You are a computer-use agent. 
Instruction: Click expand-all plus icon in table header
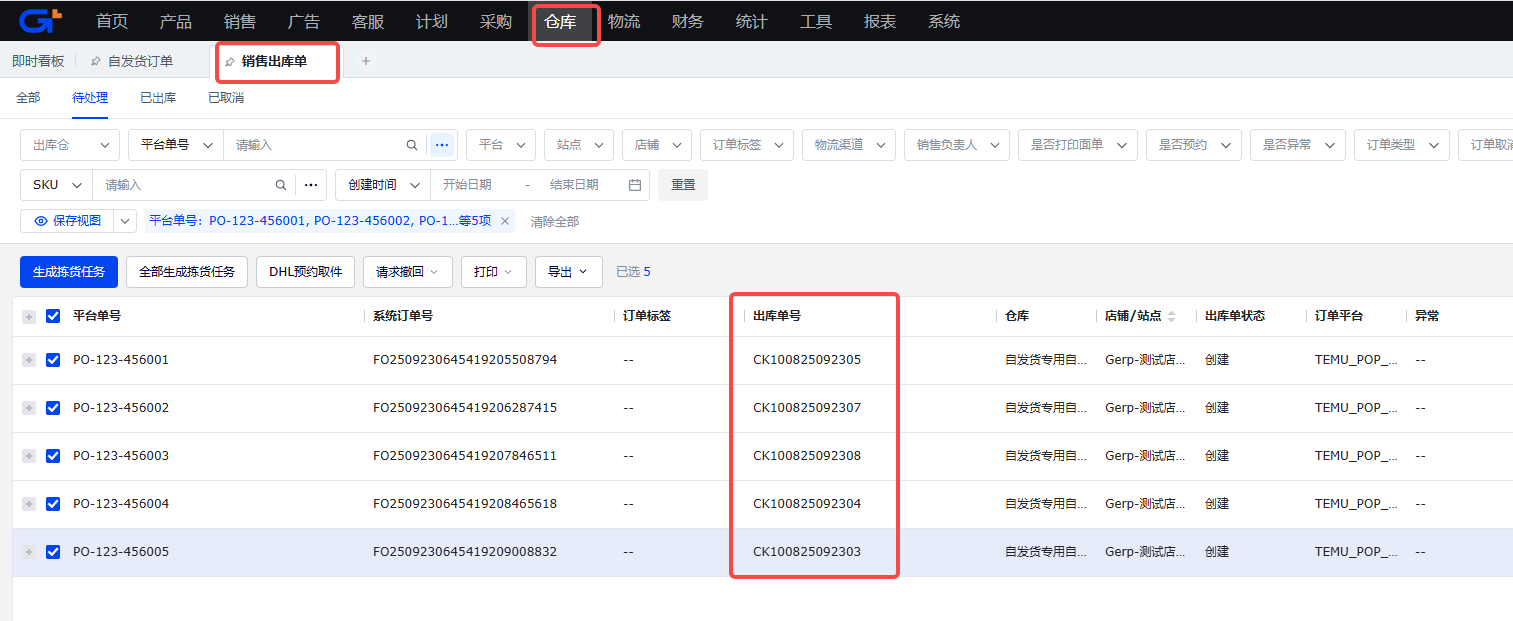click(x=29, y=316)
